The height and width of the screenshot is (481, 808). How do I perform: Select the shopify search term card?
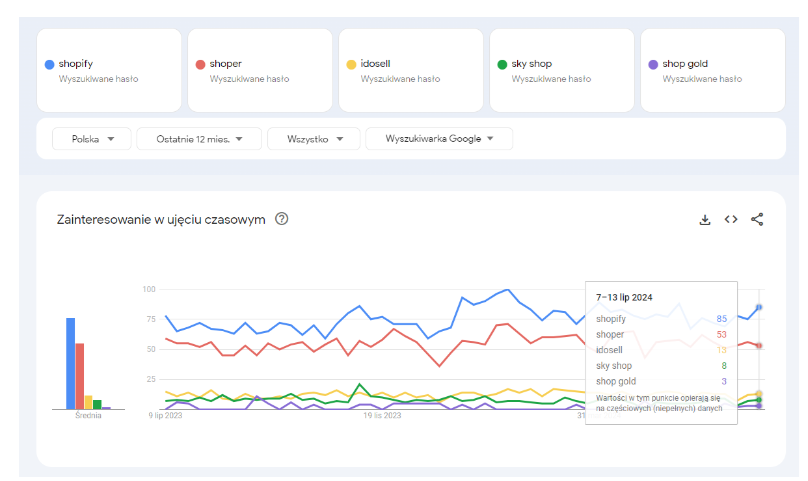[x=109, y=70]
